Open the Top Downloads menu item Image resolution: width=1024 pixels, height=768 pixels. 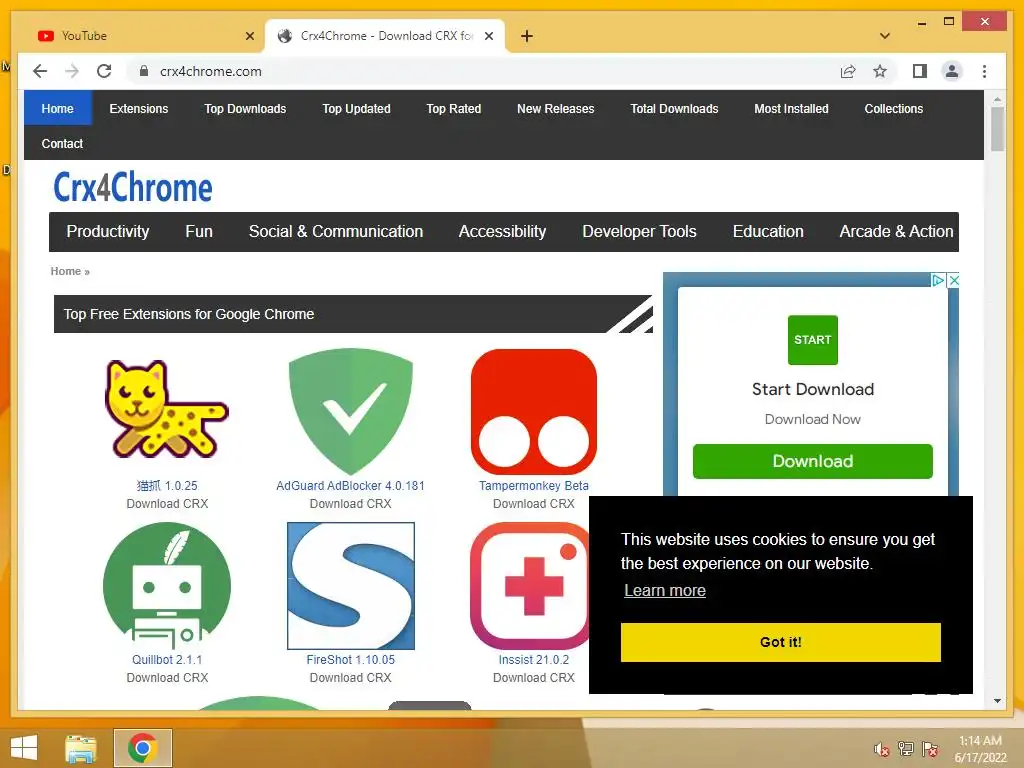245,108
